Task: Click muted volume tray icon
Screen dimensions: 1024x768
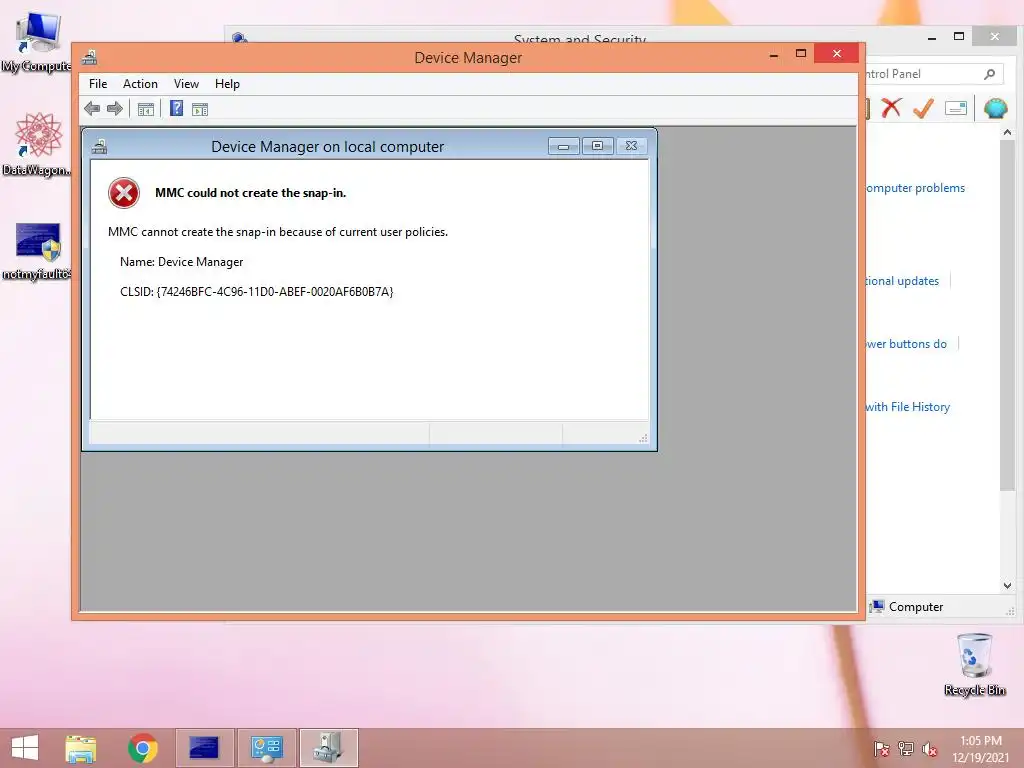Action: tap(930, 749)
